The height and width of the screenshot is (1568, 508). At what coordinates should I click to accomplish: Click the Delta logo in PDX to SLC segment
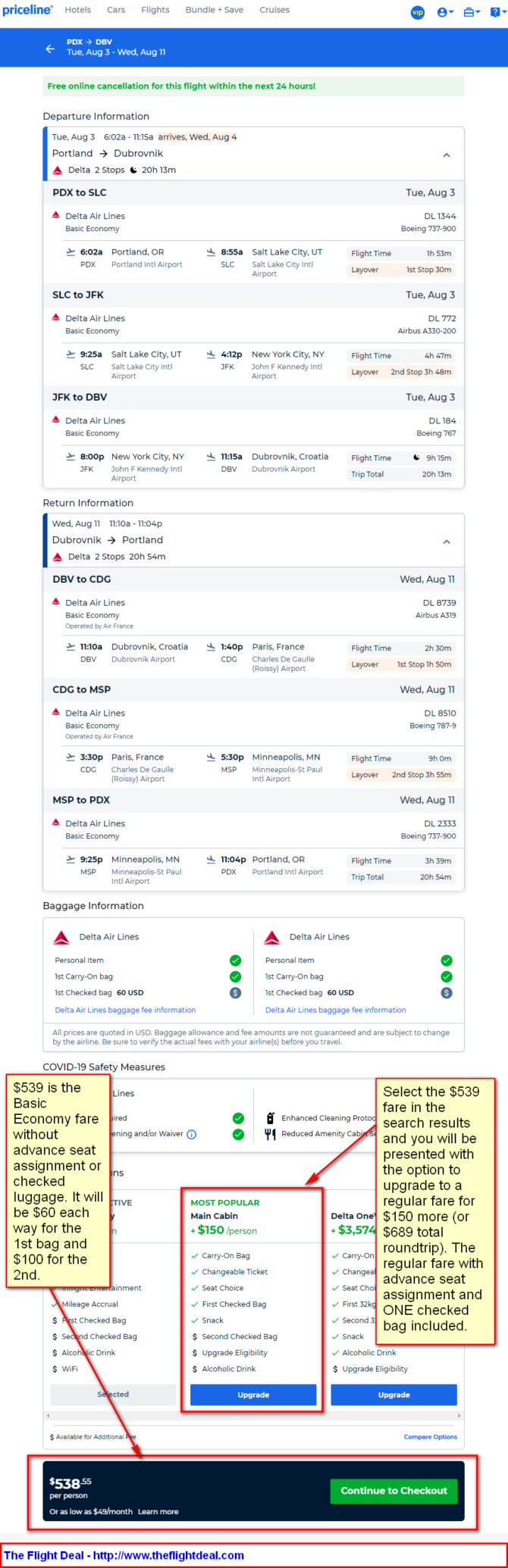tap(55, 215)
